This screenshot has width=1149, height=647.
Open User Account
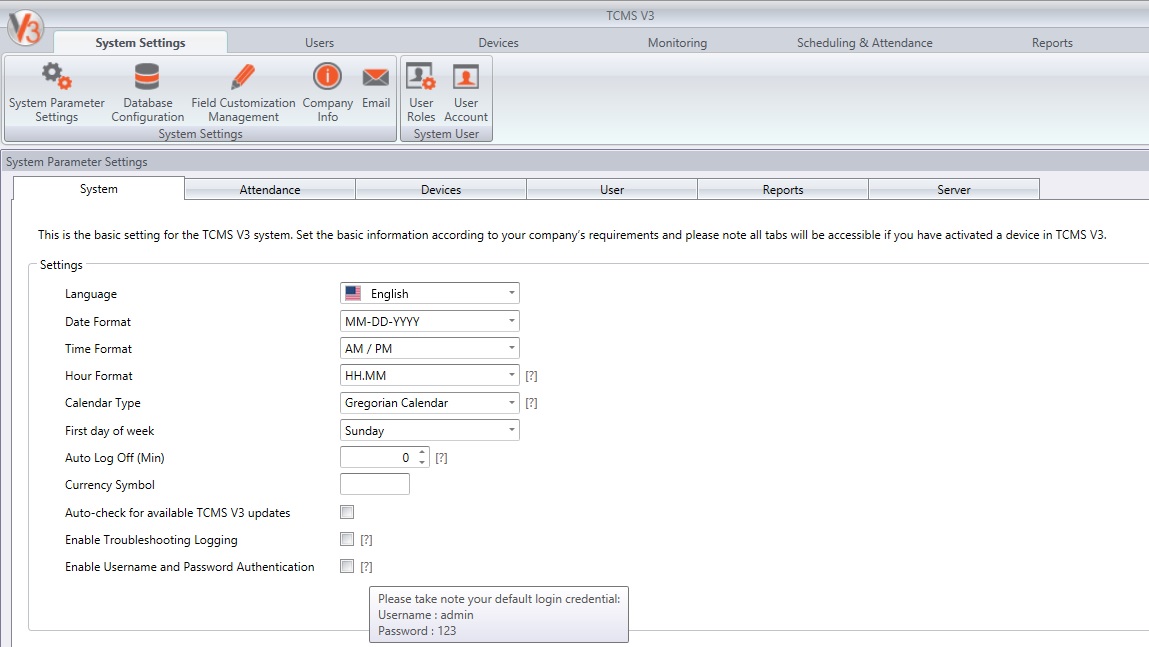click(x=465, y=93)
